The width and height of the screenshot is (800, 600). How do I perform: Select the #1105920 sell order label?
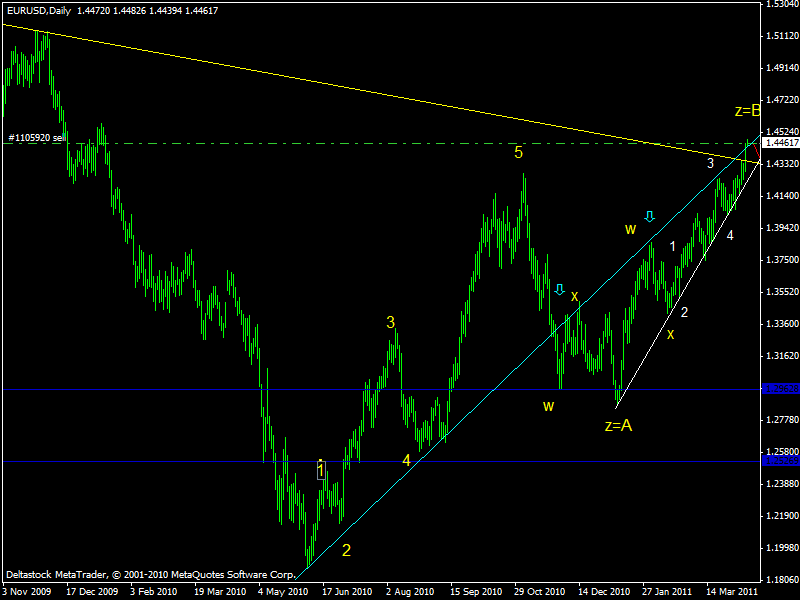[x=37, y=138]
